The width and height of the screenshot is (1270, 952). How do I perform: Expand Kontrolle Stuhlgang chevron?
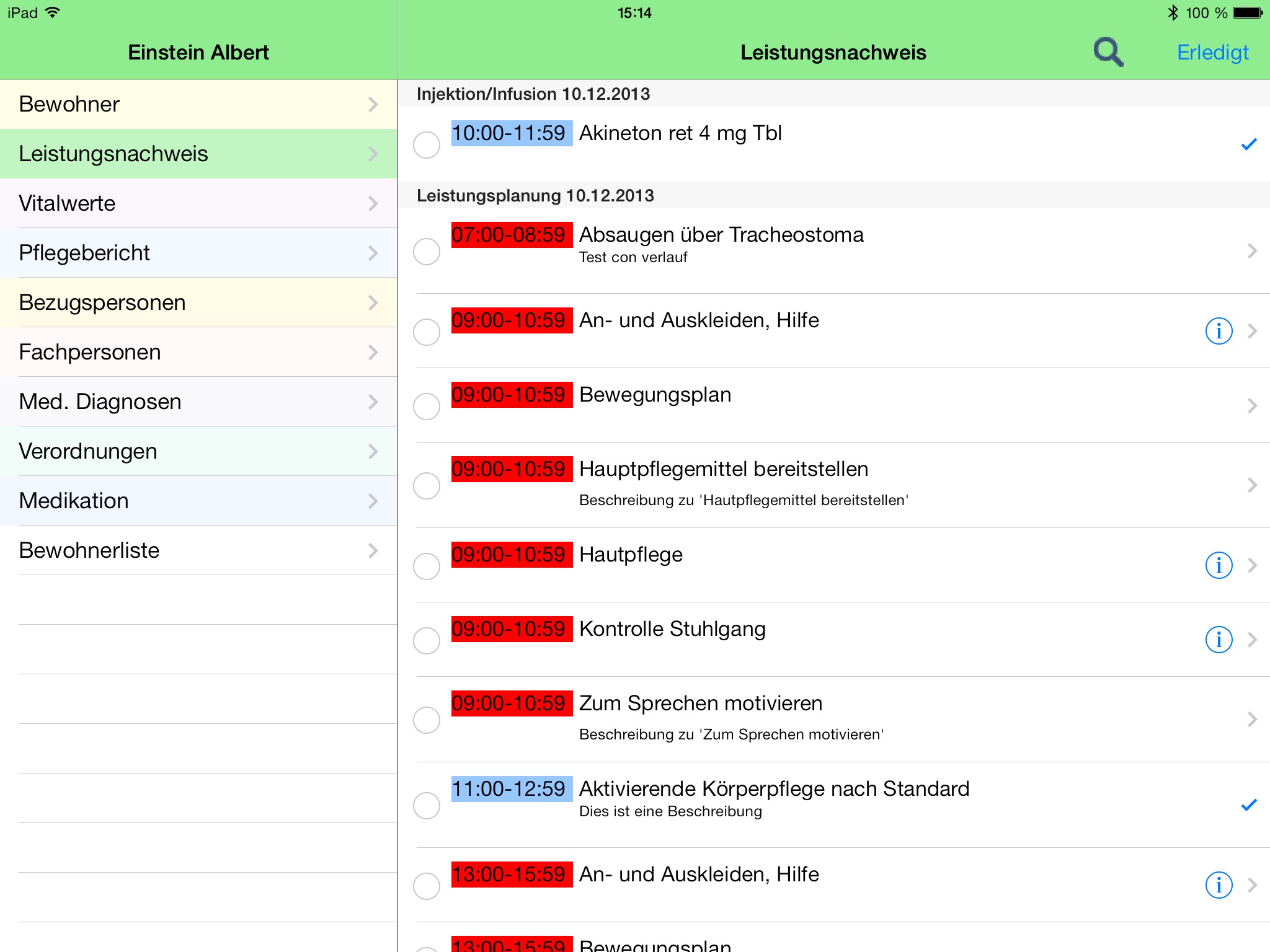1252,640
